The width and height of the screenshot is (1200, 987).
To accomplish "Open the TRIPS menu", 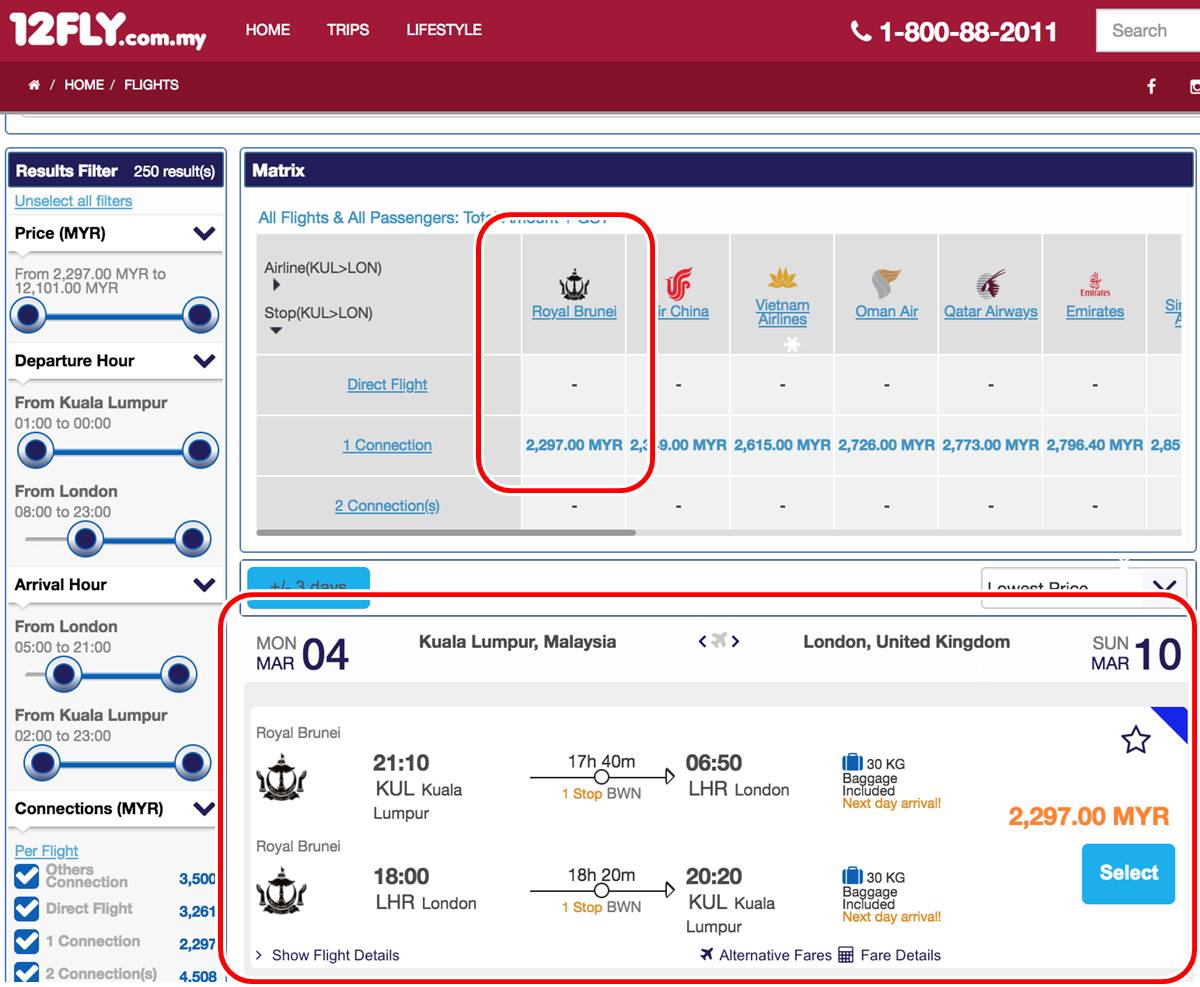I will 348,30.
